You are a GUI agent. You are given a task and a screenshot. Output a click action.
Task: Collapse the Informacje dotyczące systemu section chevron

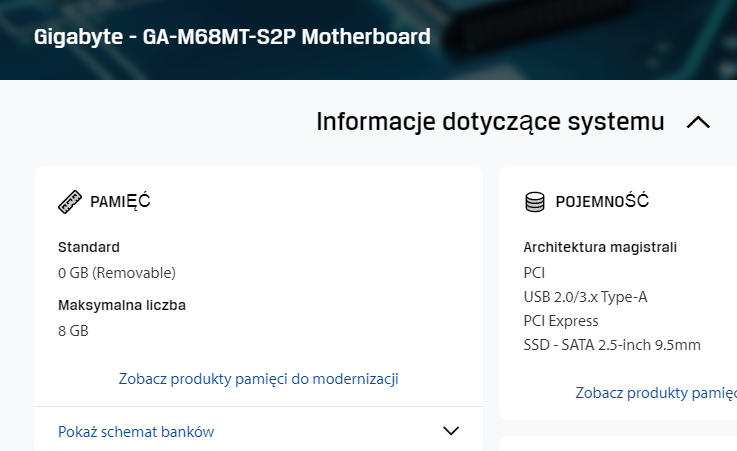(698, 123)
